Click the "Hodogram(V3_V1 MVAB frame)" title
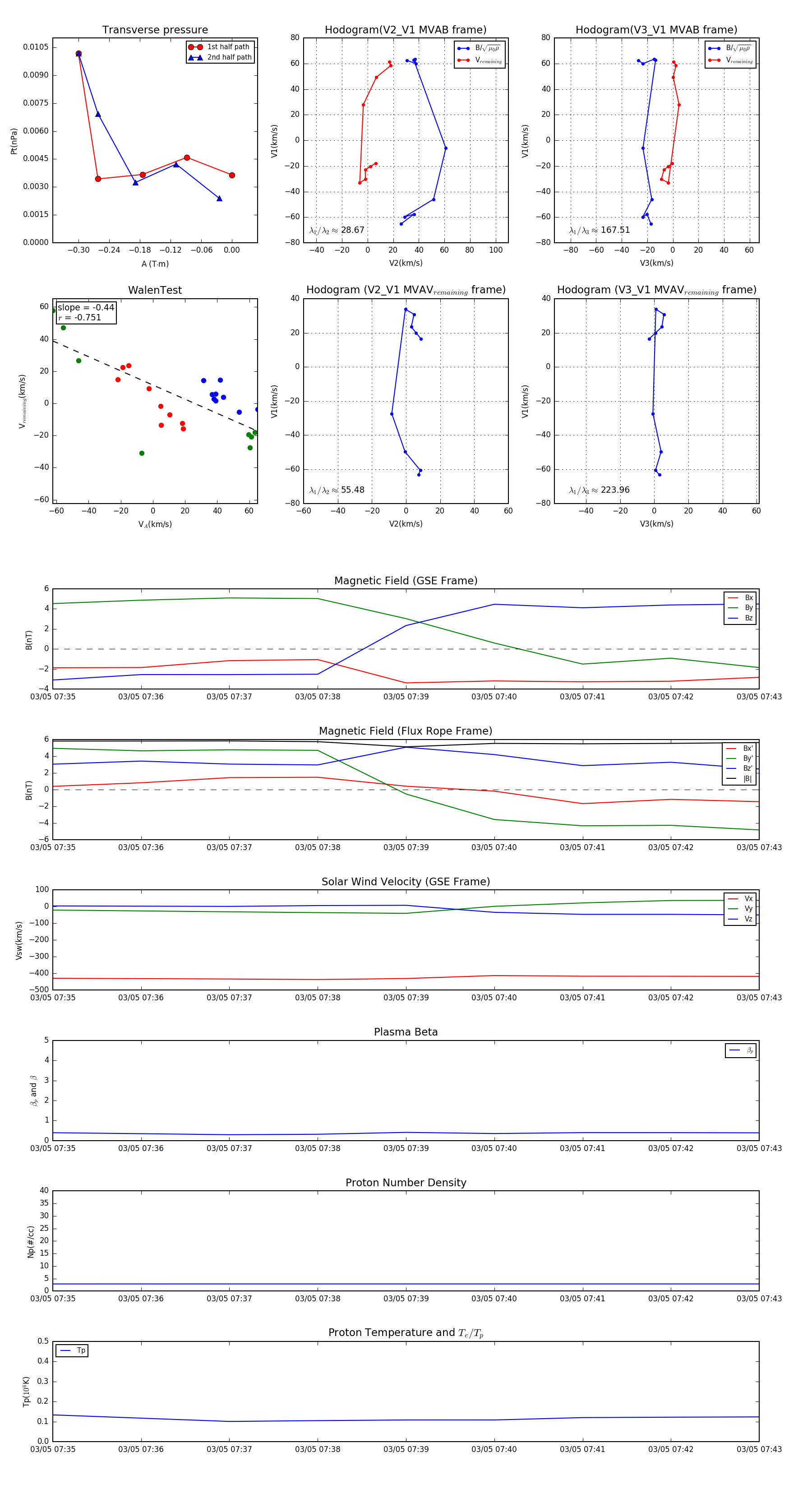 (656, 30)
